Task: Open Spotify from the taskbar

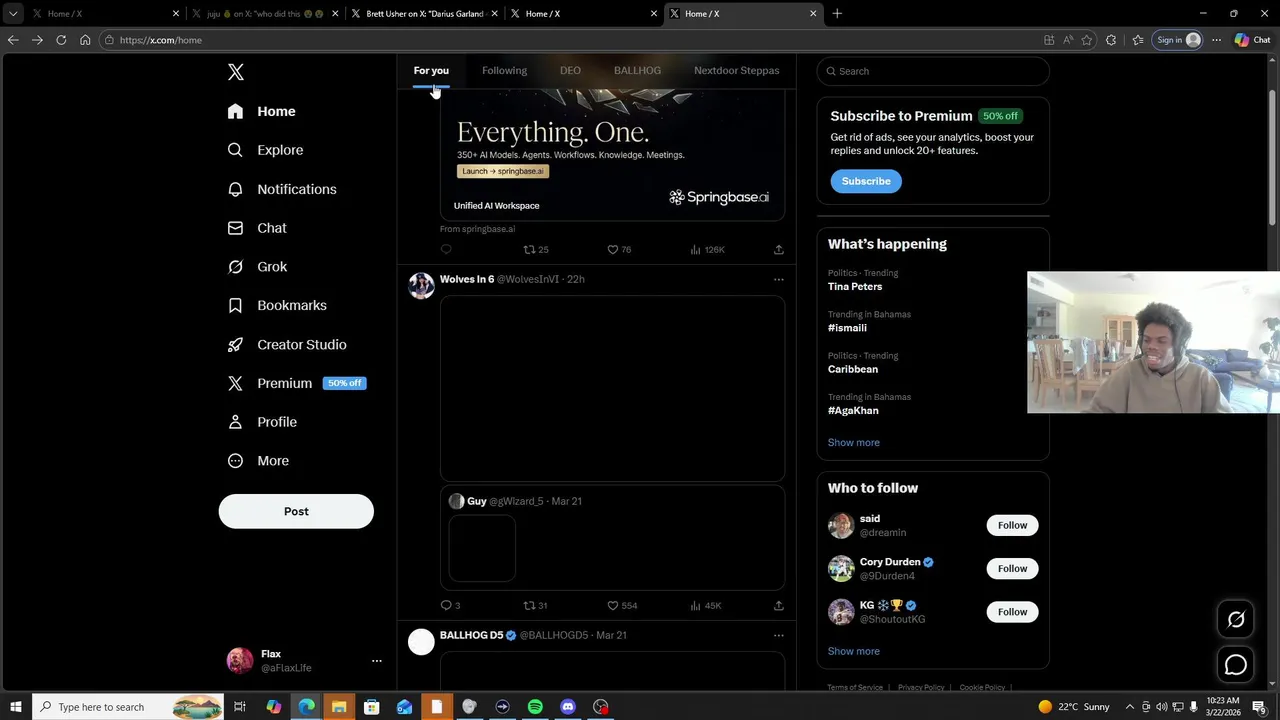Action: (535, 707)
